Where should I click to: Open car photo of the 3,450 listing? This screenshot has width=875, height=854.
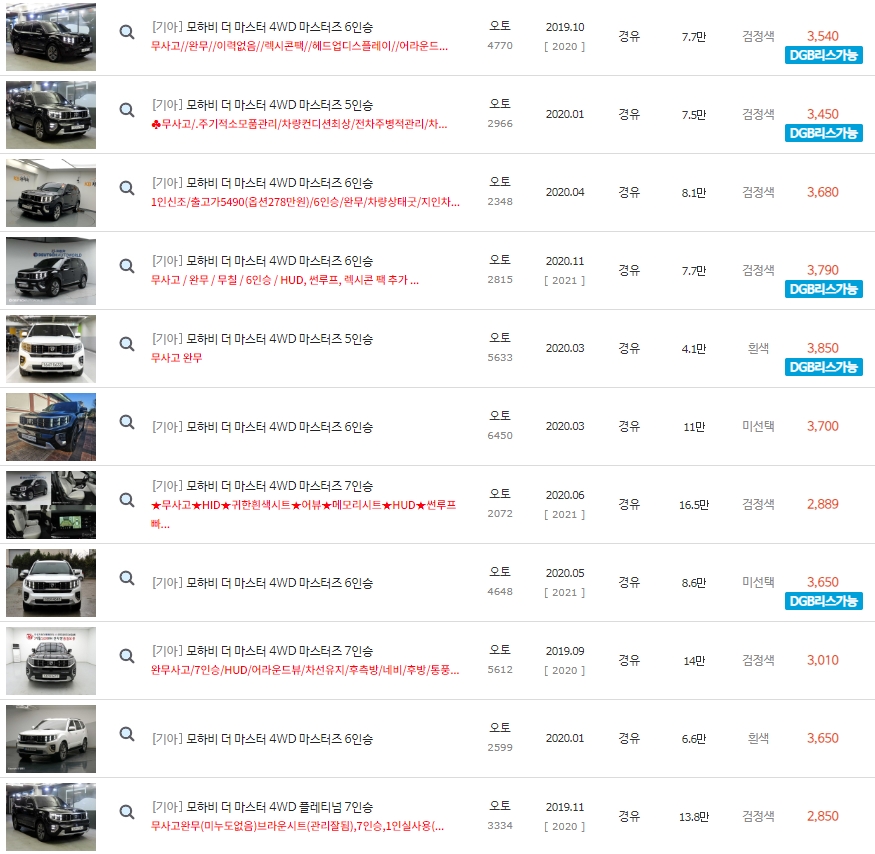click(51, 115)
